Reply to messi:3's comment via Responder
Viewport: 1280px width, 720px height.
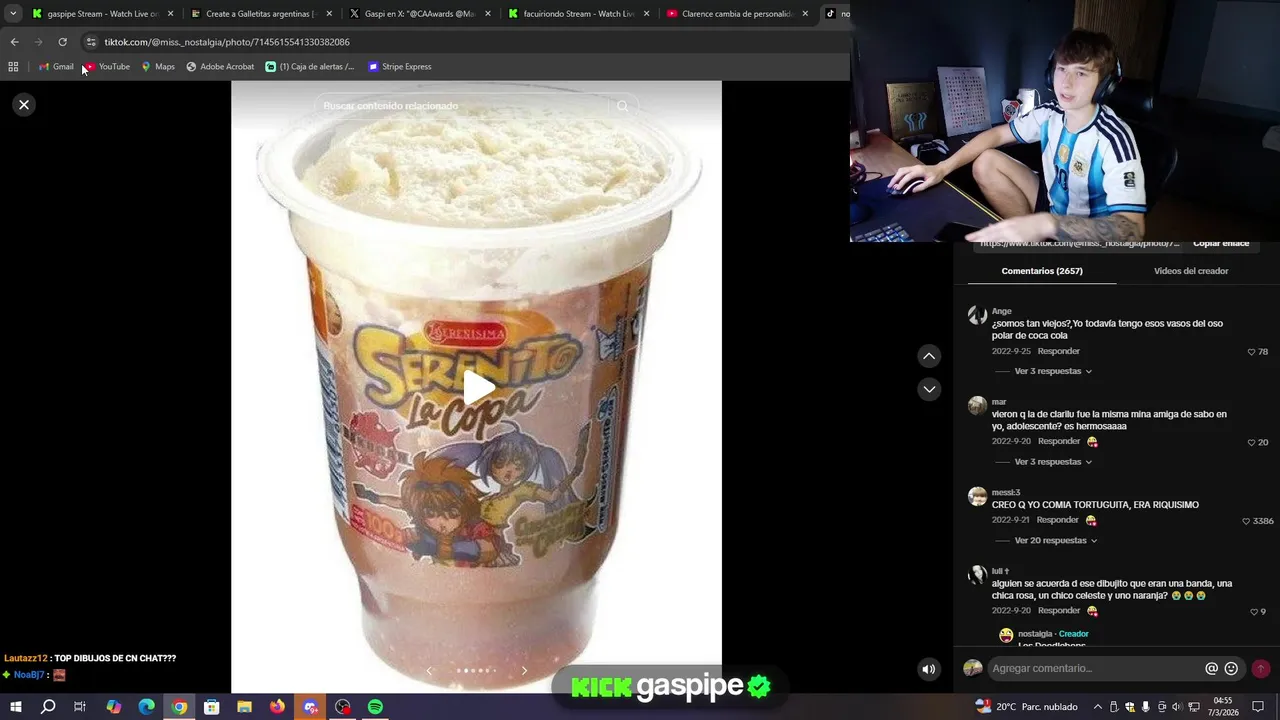tap(1057, 520)
